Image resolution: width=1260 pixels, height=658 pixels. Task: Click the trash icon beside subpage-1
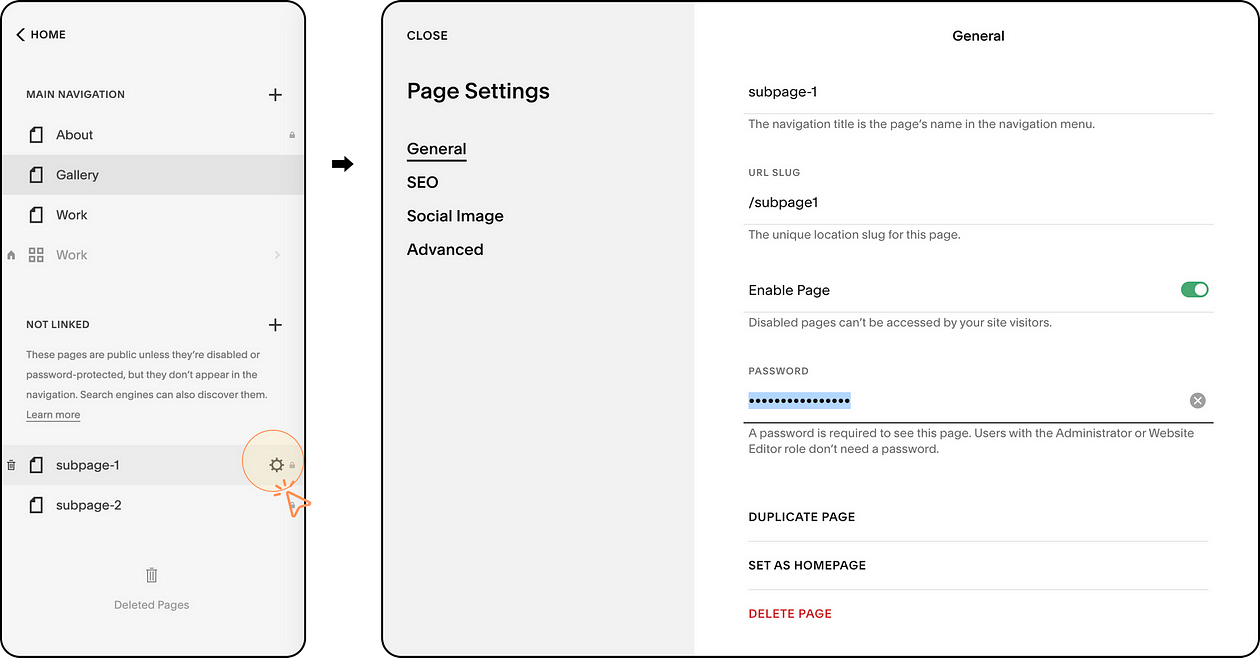11,465
